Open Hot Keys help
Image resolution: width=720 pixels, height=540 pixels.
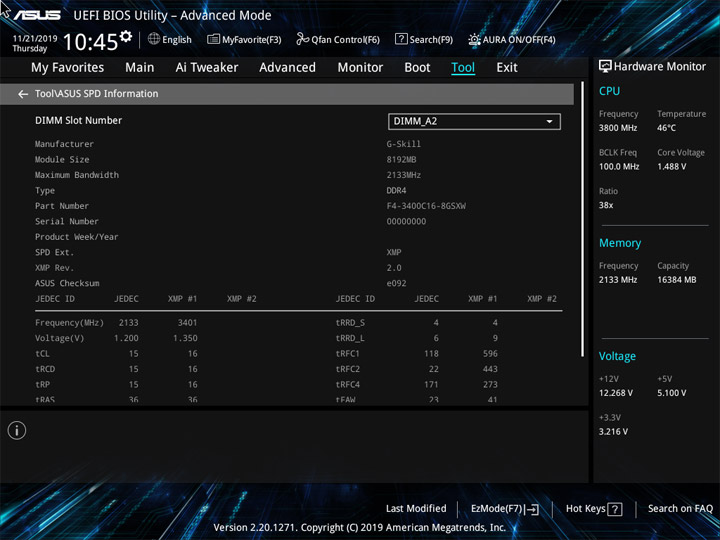(594, 509)
